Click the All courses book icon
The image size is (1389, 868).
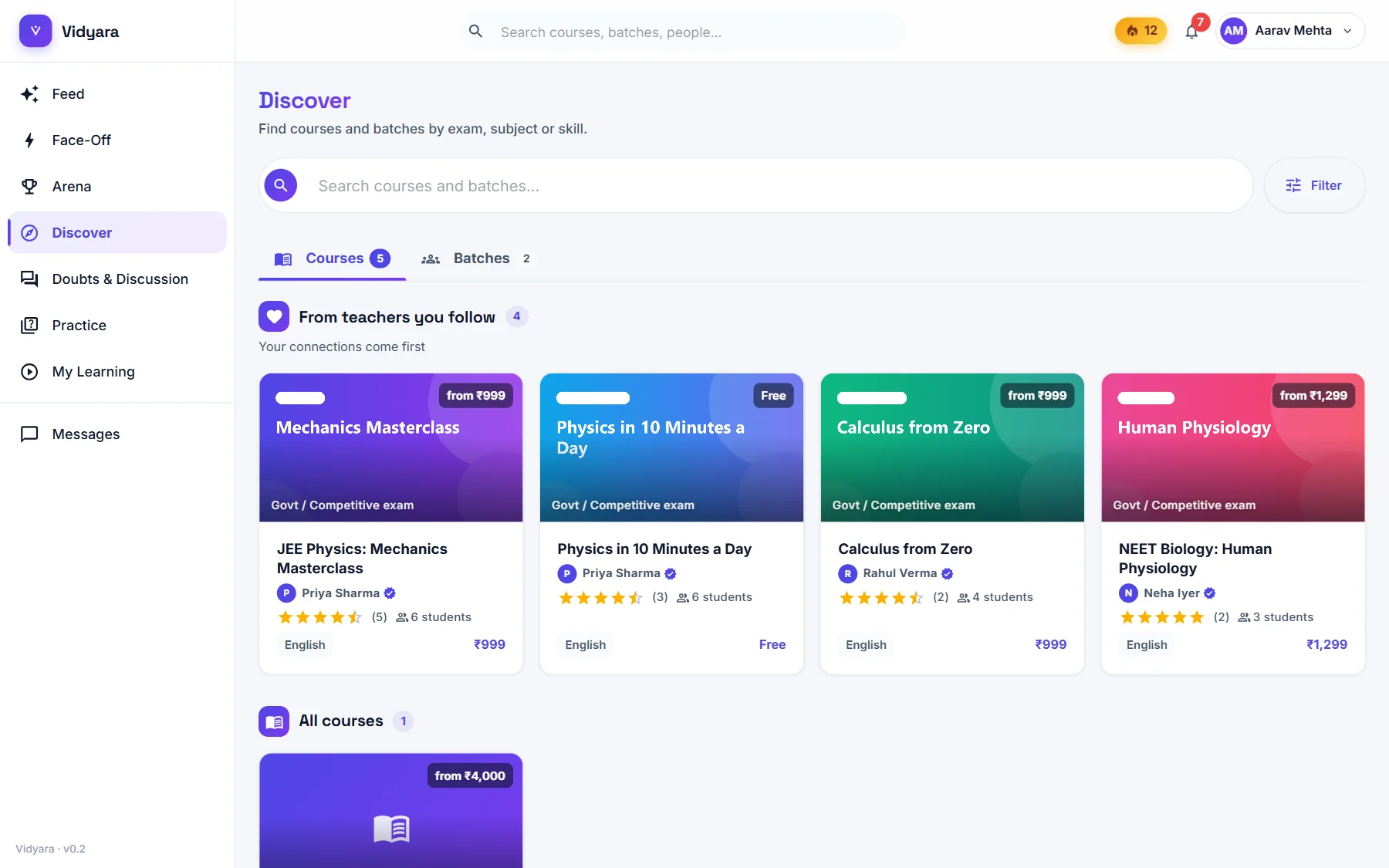click(274, 721)
